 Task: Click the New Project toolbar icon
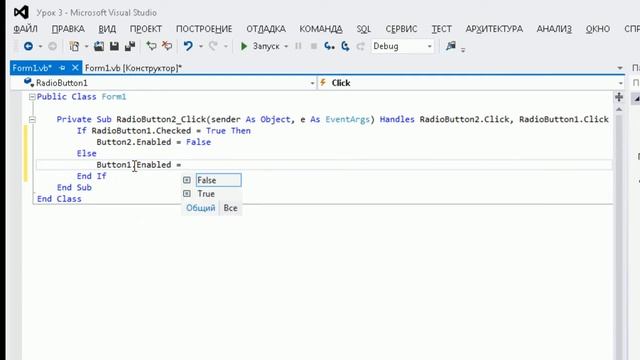[x=74, y=46]
